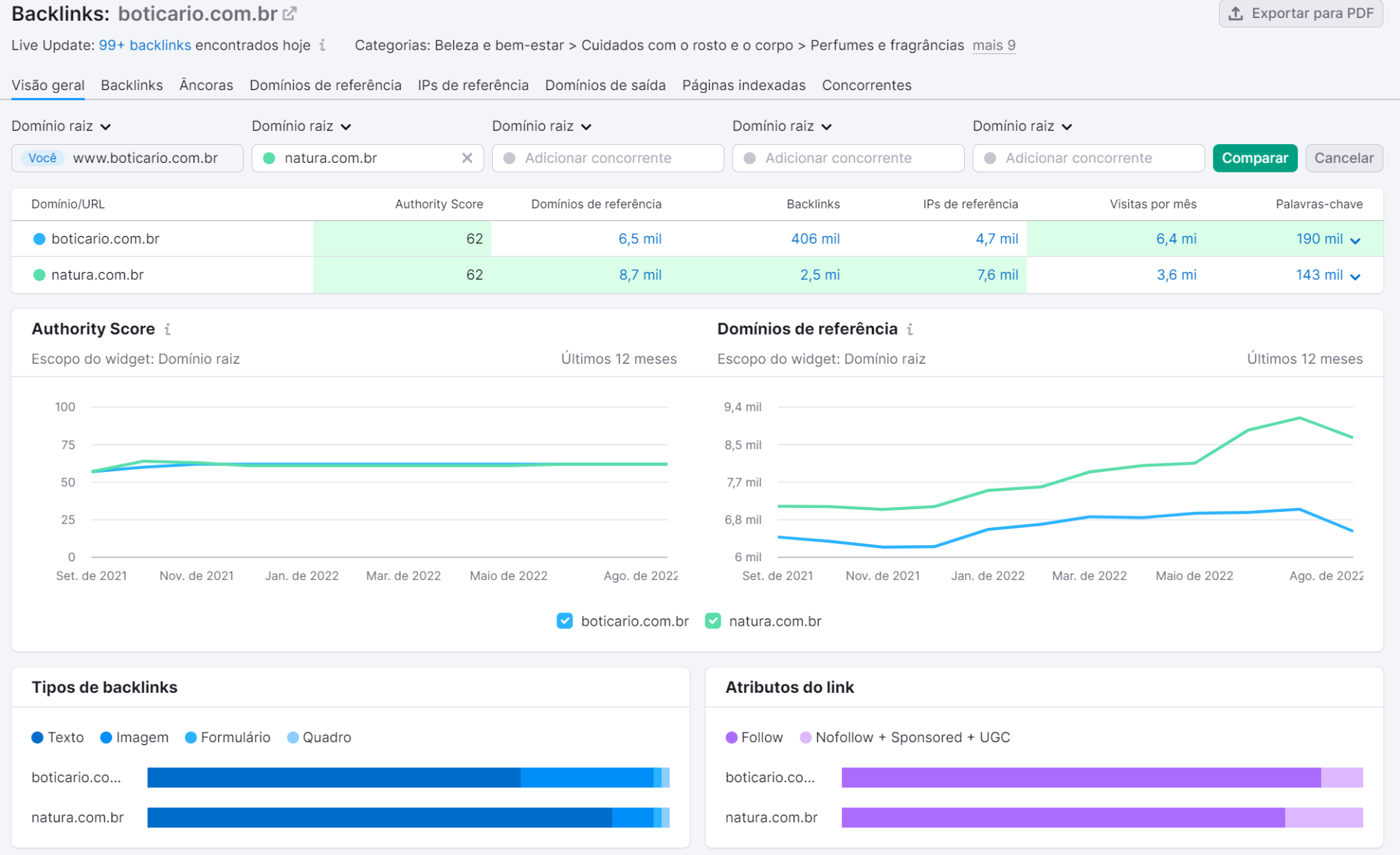Click natura Follow link attribute bar
This screenshot has height=855, width=1400.
1063,818
